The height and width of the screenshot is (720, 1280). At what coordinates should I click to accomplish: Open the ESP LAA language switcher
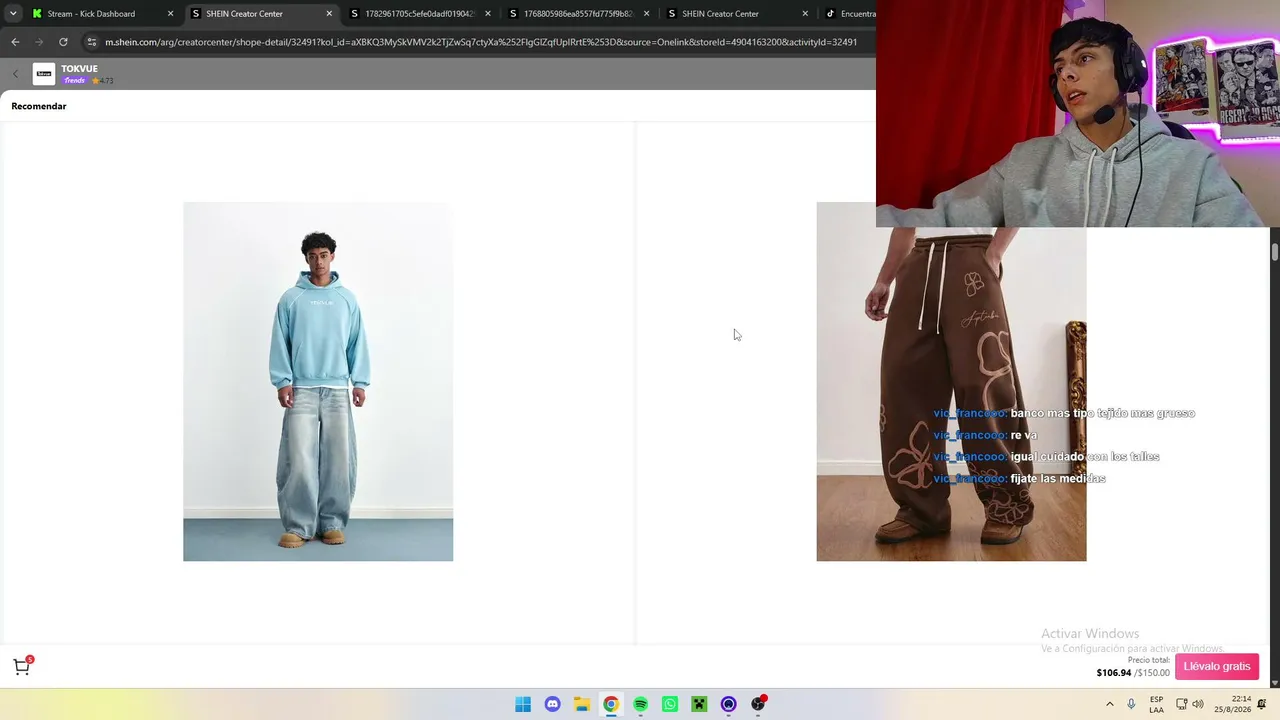point(1156,704)
